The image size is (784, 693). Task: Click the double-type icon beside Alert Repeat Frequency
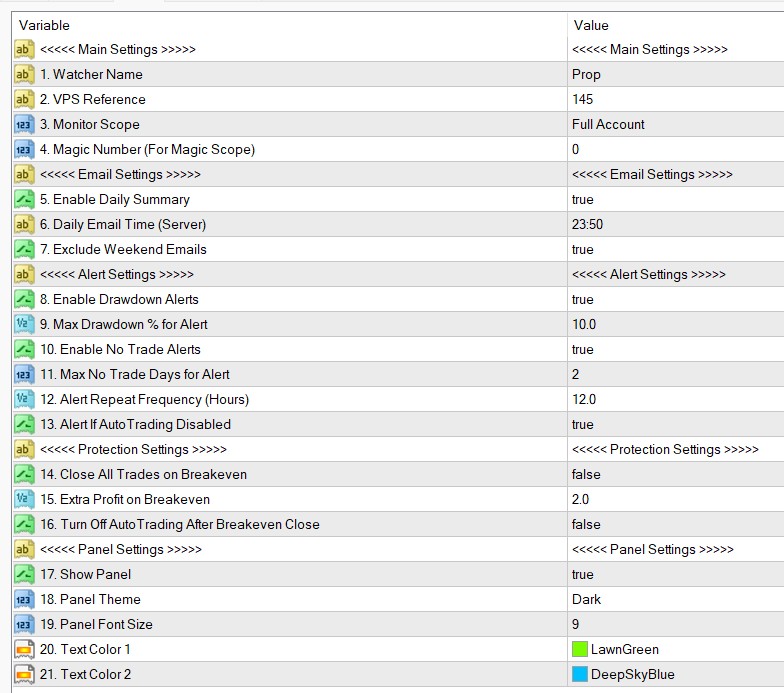24,400
